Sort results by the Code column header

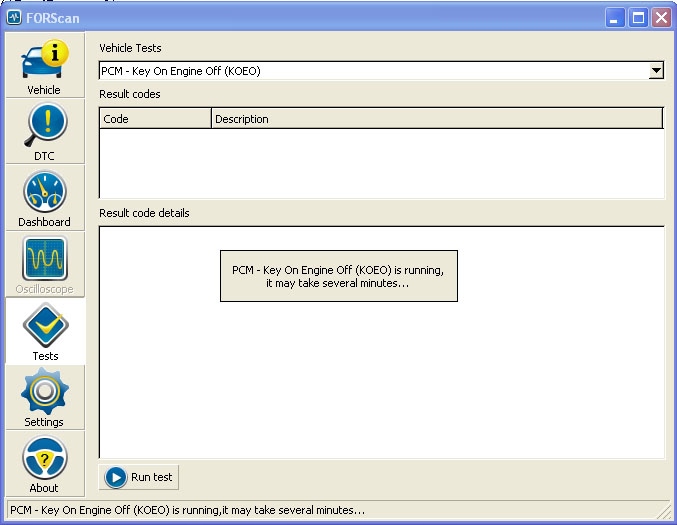point(155,119)
